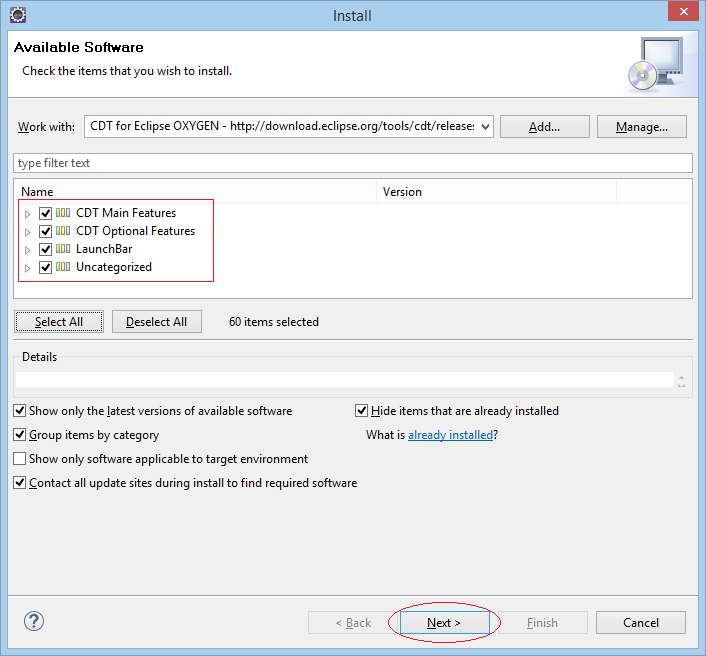Uncheck the CDT Main Features checkbox
Viewport: 706px width, 656px height.
(45, 213)
